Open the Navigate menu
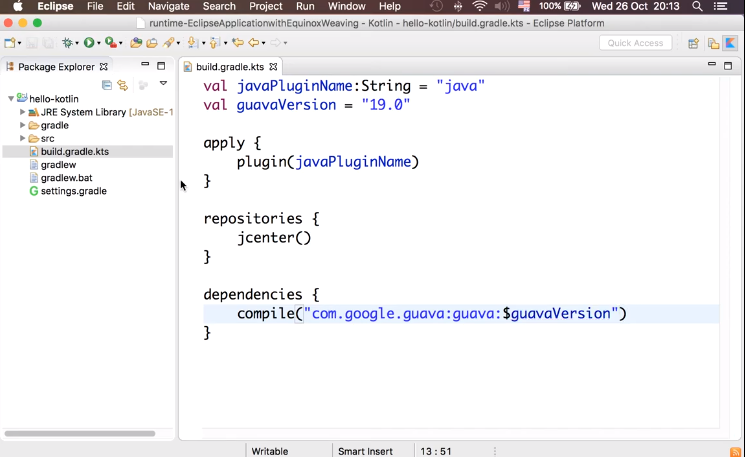This screenshot has width=745, height=457. (x=168, y=6)
